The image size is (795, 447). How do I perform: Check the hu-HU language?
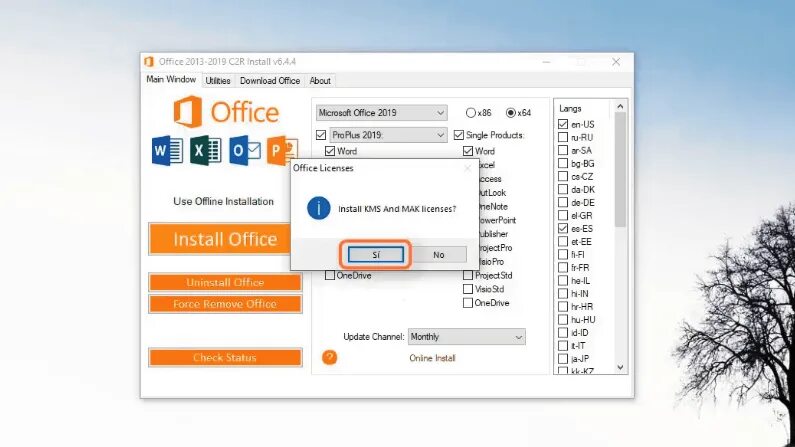pyautogui.click(x=563, y=320)
